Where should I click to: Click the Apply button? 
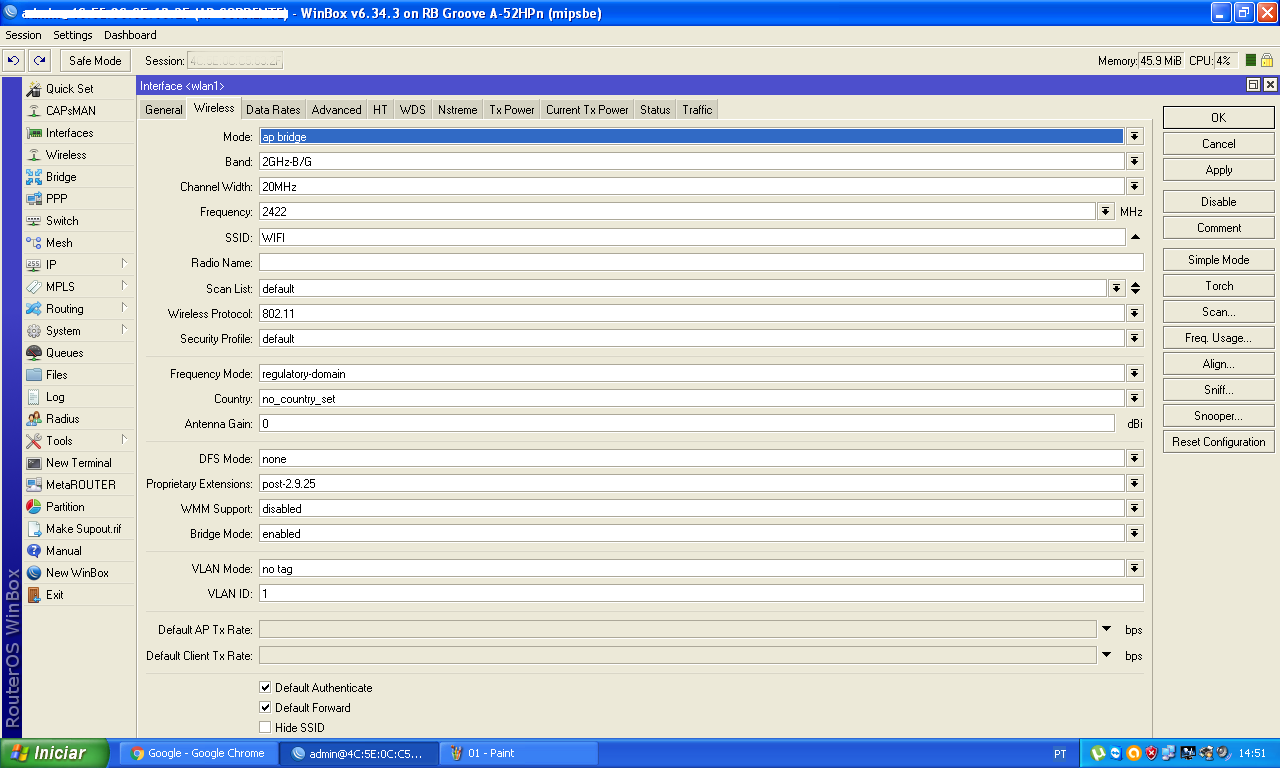pos(1218,170)
